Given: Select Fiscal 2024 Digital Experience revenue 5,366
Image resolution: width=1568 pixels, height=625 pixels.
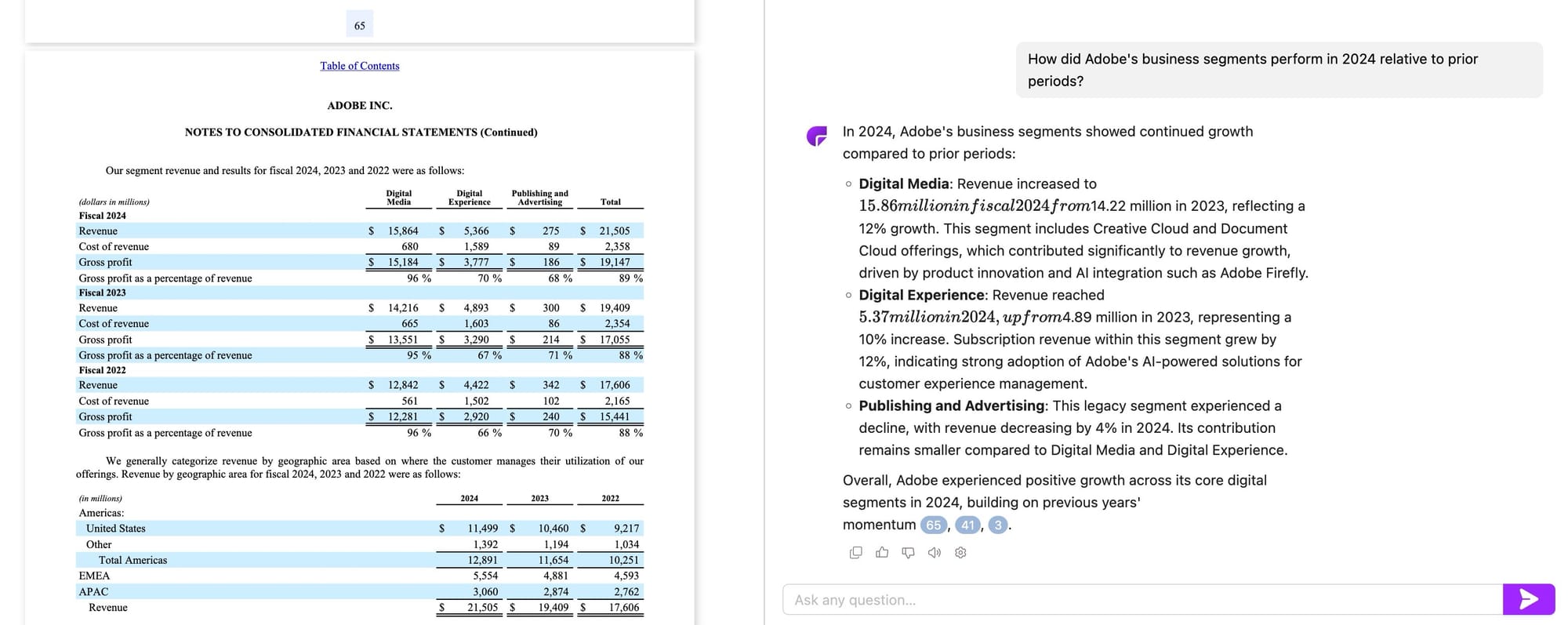Looking at the screenshot, I should coord(476,231).
